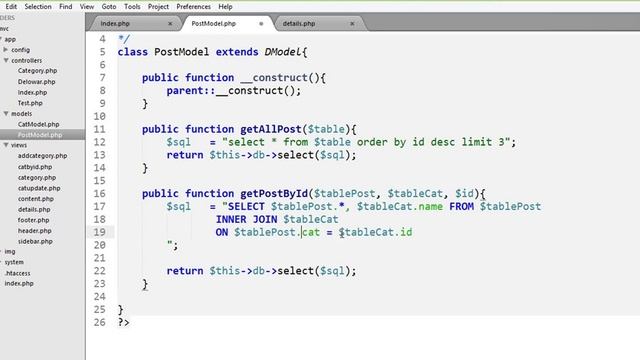Open Test.php file

[30, 103]
